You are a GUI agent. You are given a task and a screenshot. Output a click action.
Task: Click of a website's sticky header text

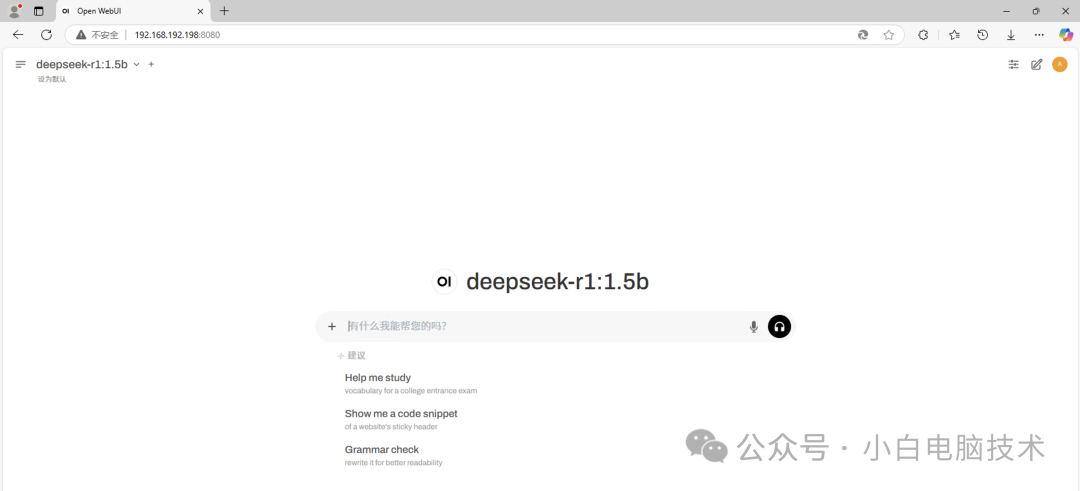(x=391, y=426)
